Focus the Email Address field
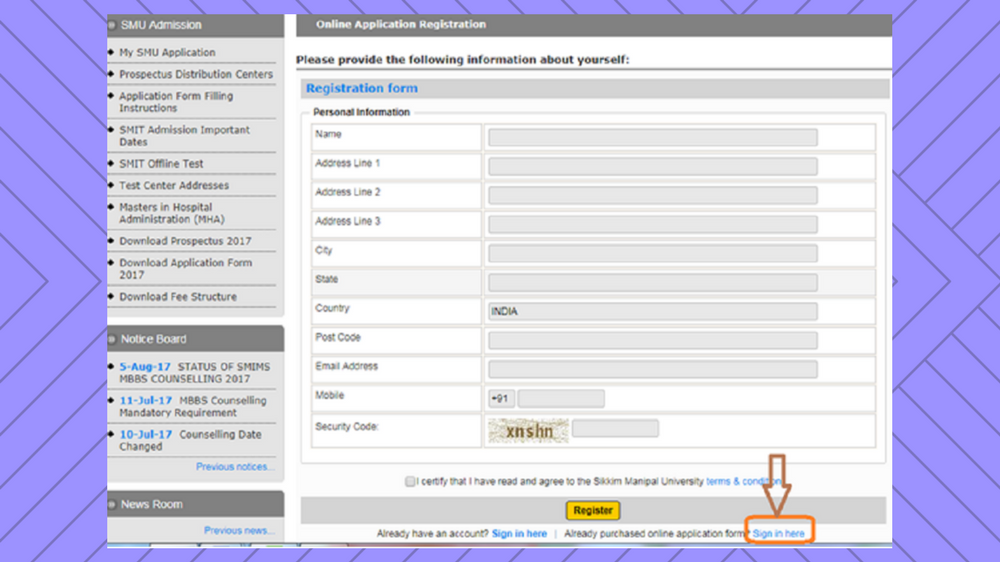The image size is (1000, 562). click(652, 369)
